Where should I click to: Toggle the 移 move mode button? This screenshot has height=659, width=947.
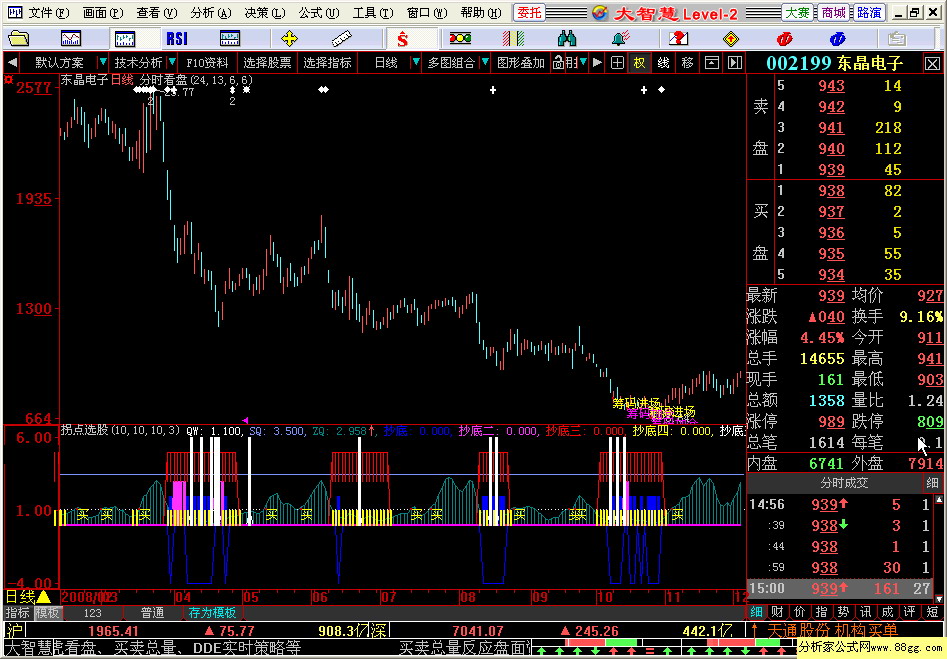[x=687, y=62]
